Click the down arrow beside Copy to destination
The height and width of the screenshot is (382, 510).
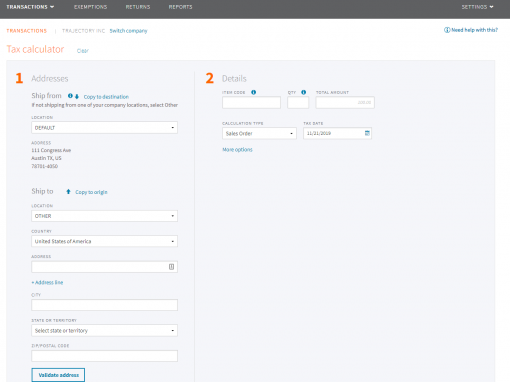point(77,97)
